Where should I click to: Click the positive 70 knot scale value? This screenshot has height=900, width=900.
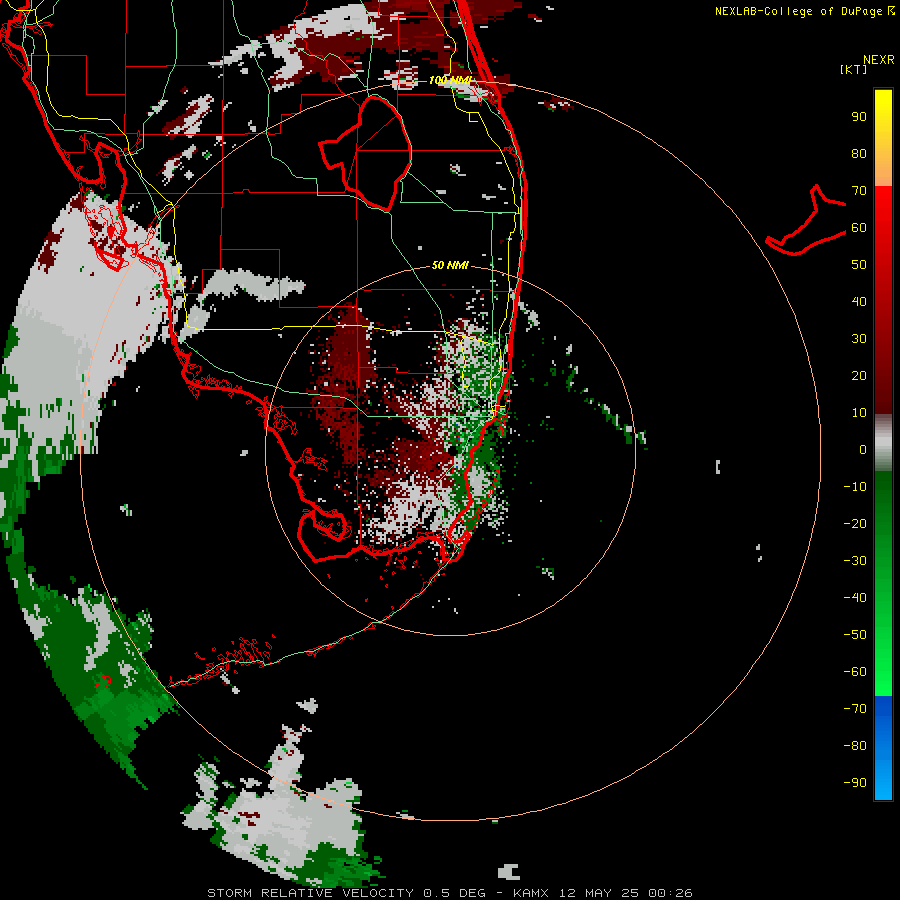click(x=859, y=191)
